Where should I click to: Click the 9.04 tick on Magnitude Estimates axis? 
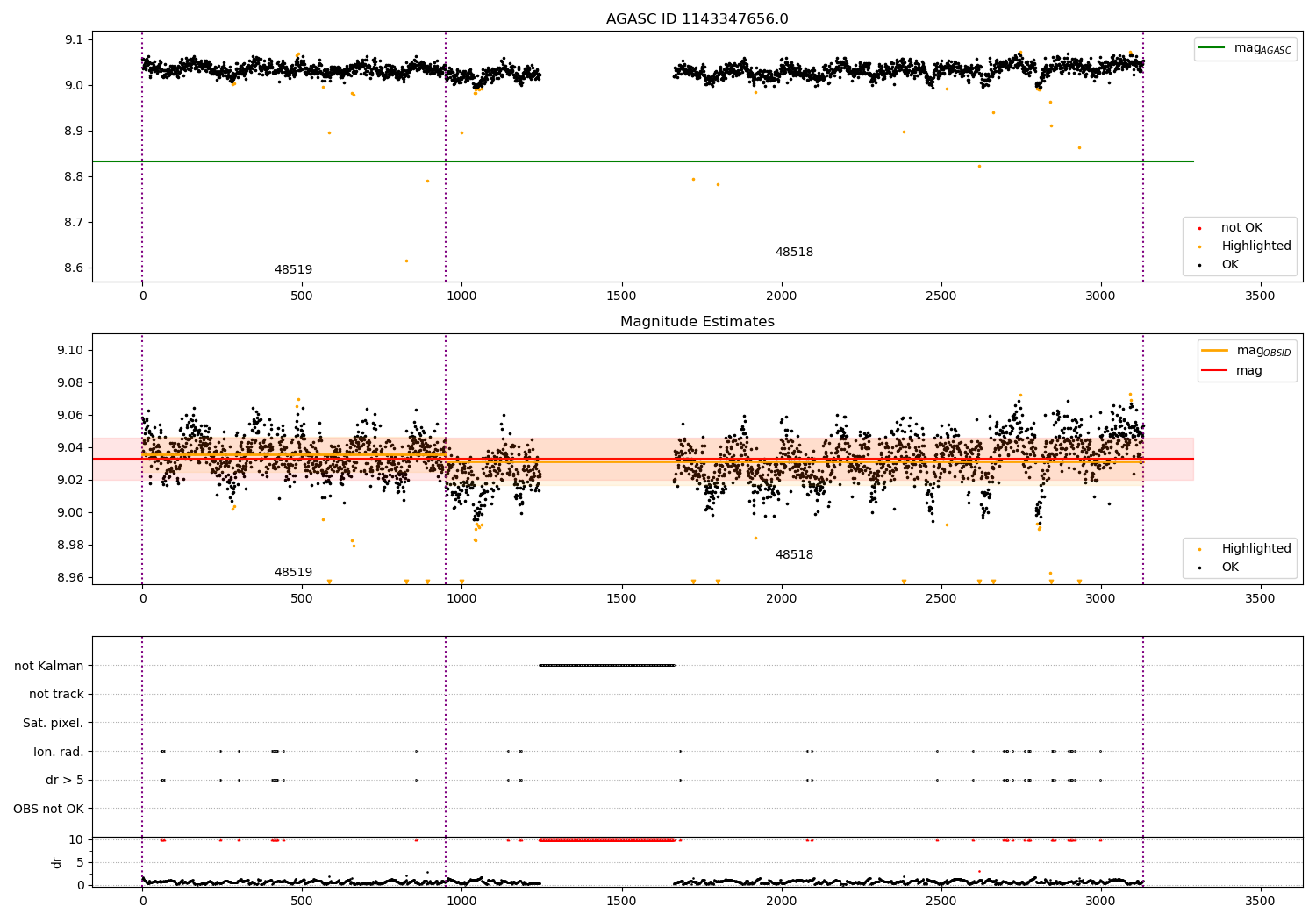(x=71, y=447)
